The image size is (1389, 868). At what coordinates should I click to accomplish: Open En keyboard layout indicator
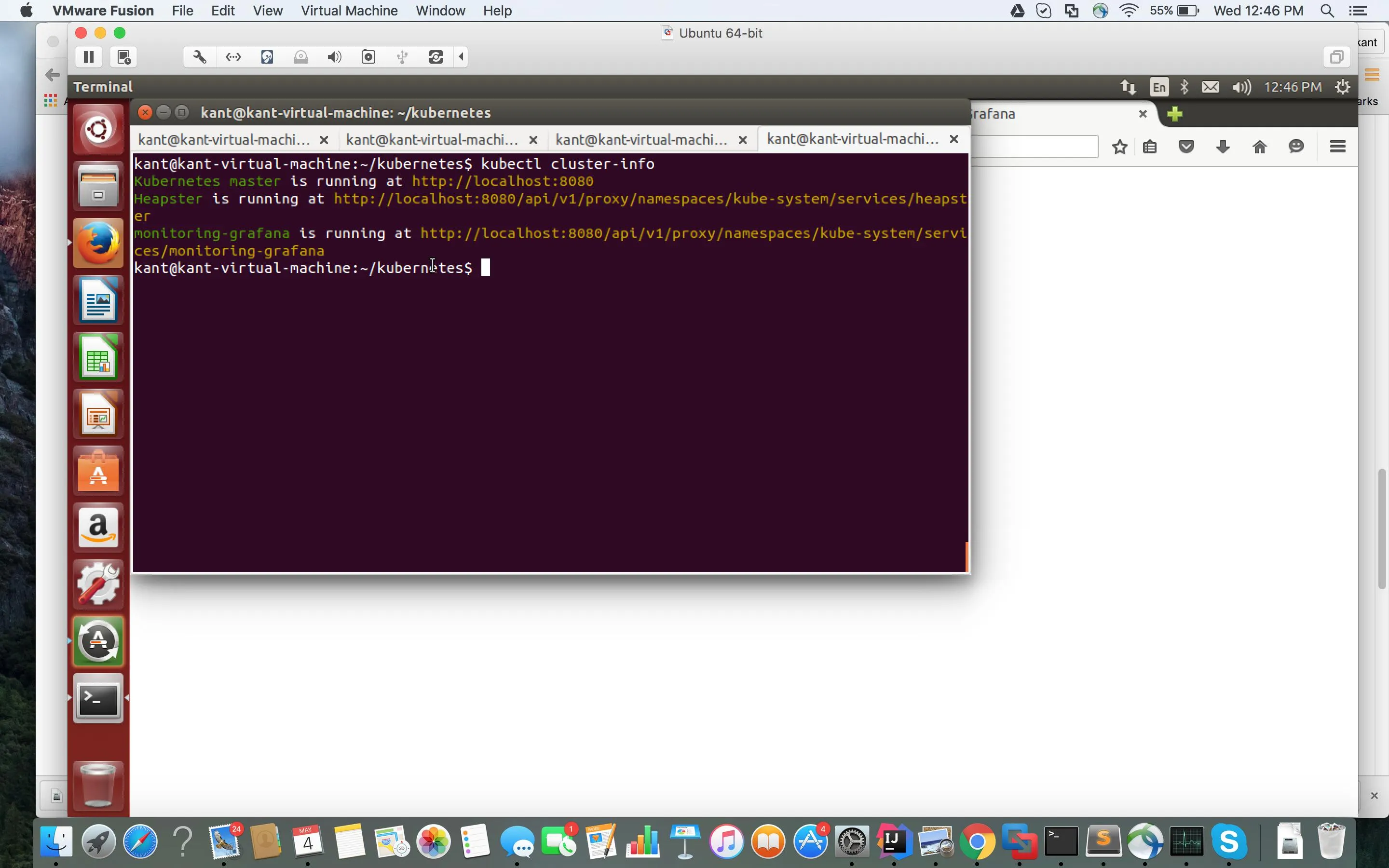coord(1159,87)
